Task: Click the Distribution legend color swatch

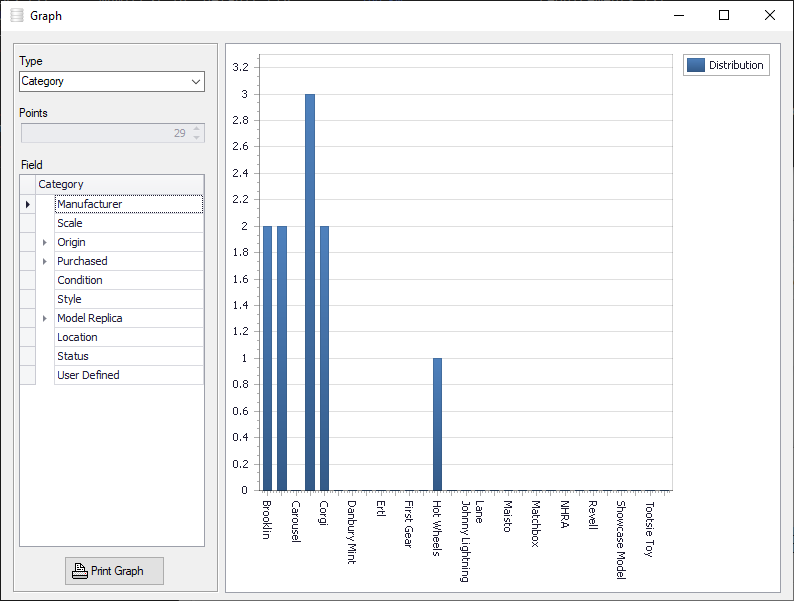Action: pyautogui.click(x=696, y=65)
